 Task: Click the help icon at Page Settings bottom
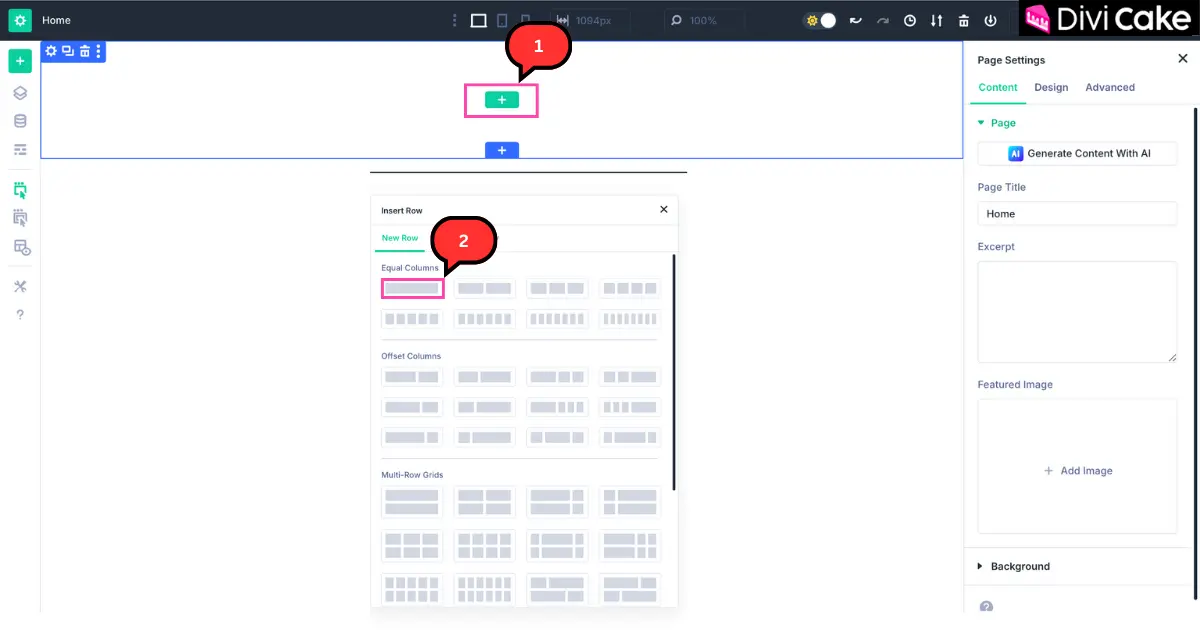[986, 606]
